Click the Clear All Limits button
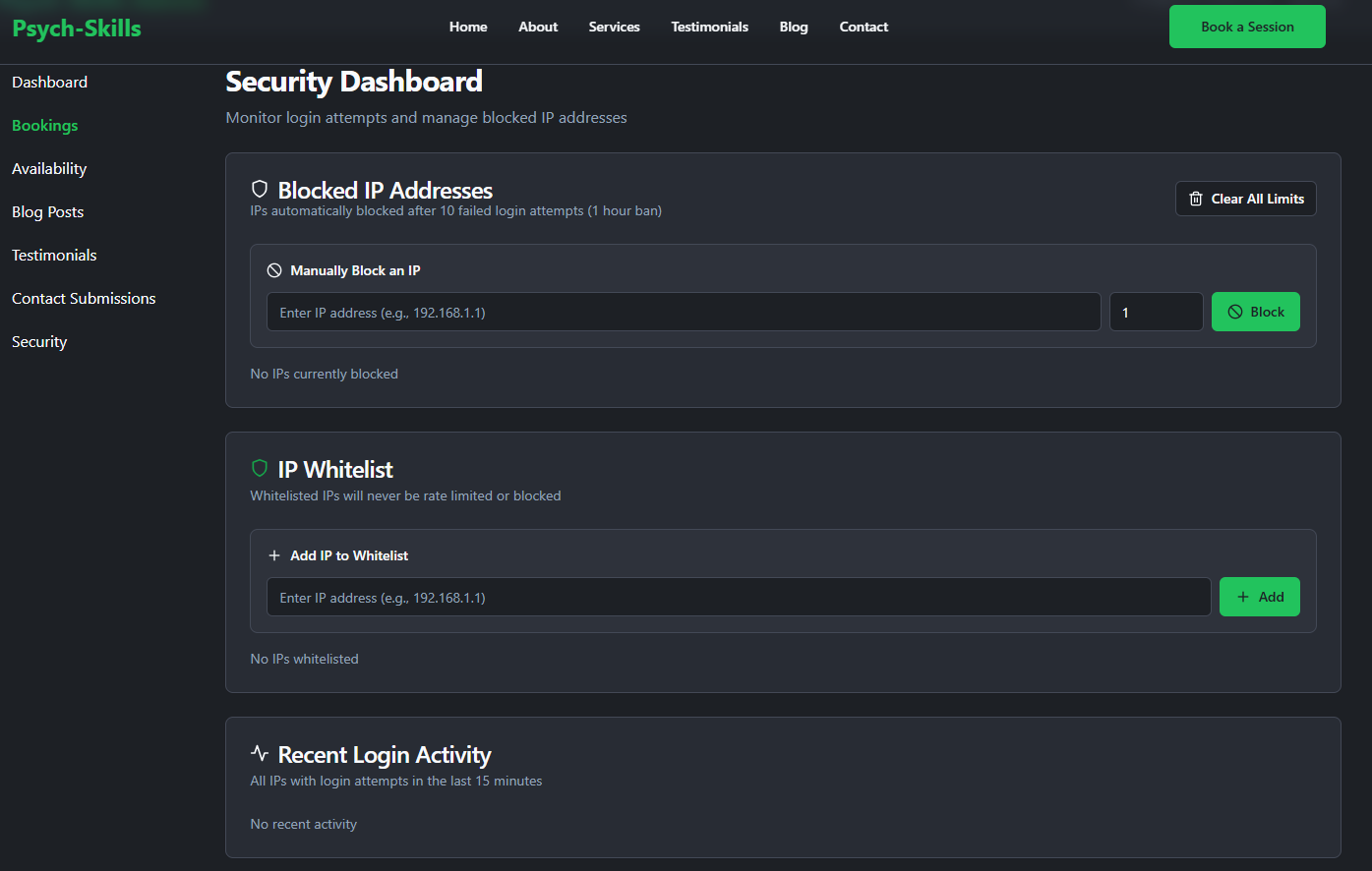 click(1246, 198)
